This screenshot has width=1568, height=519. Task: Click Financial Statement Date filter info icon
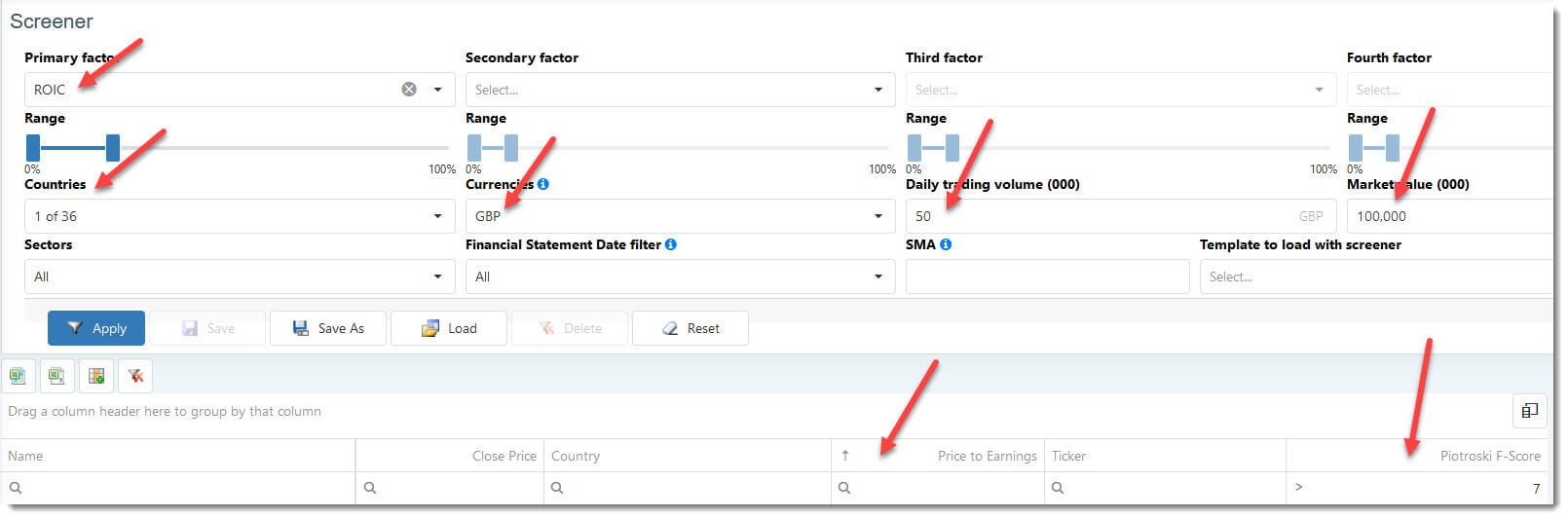tap(671, 244)
